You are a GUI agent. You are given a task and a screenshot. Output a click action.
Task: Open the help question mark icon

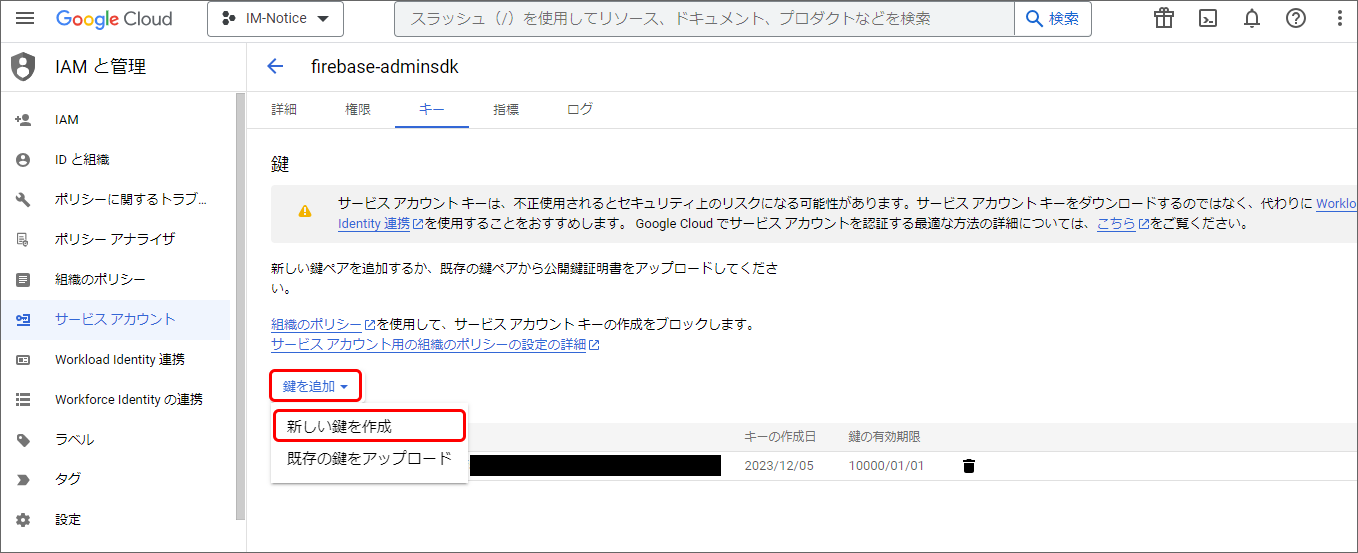click(x=1296, y=18)
